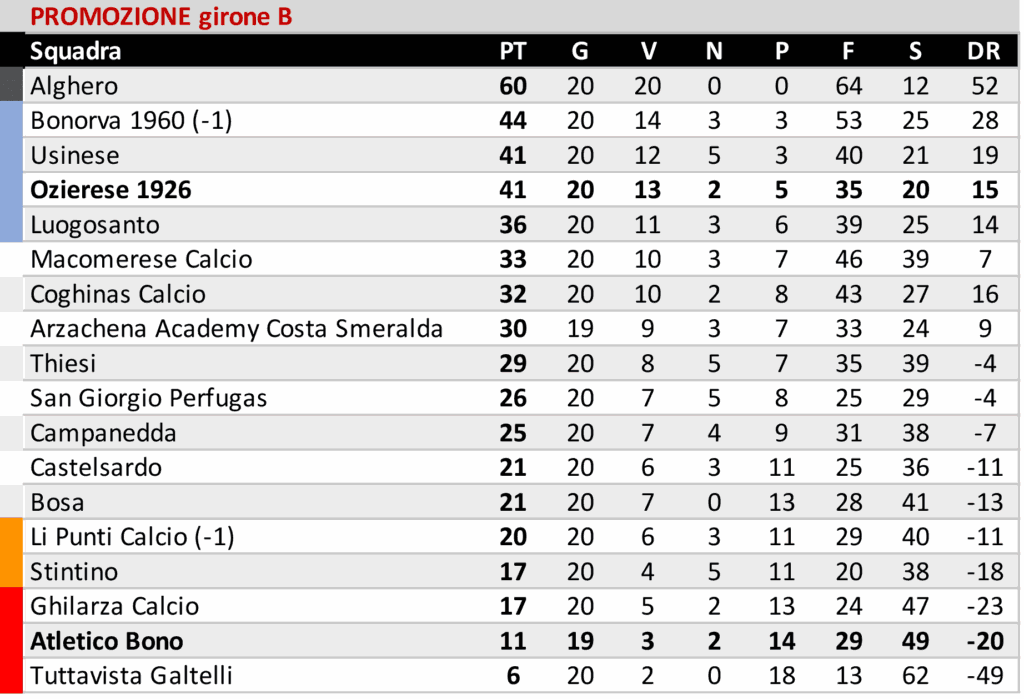Select the Atletico Bono team name
This screenshot has height=699, width=1024.
(x=107, y=641)
